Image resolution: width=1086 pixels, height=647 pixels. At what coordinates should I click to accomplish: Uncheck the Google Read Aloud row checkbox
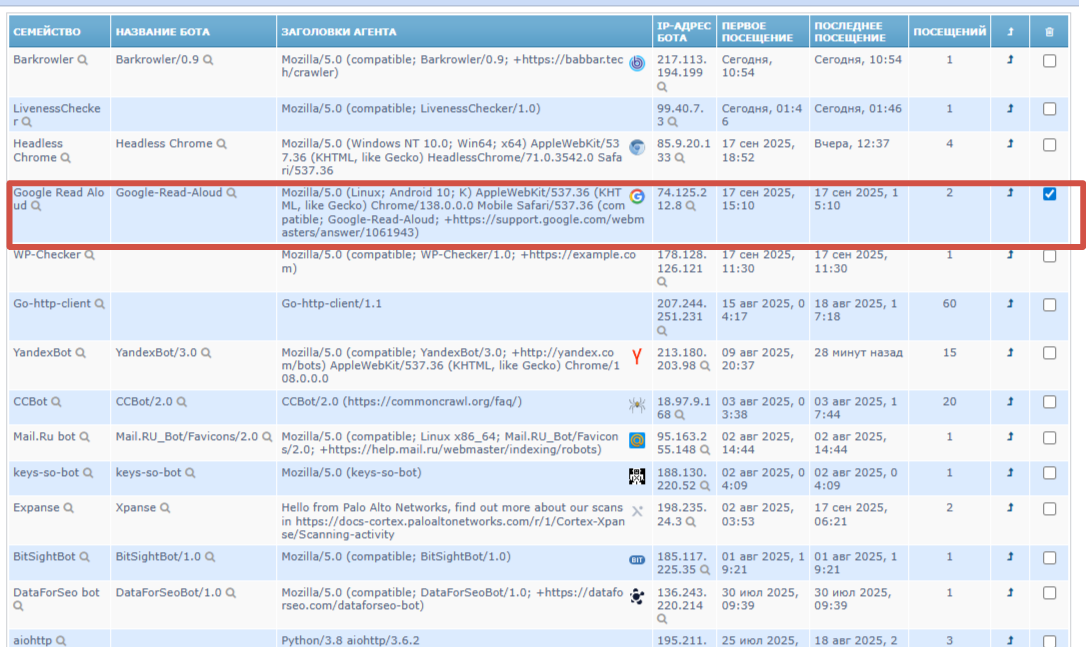pos(1049,194)
